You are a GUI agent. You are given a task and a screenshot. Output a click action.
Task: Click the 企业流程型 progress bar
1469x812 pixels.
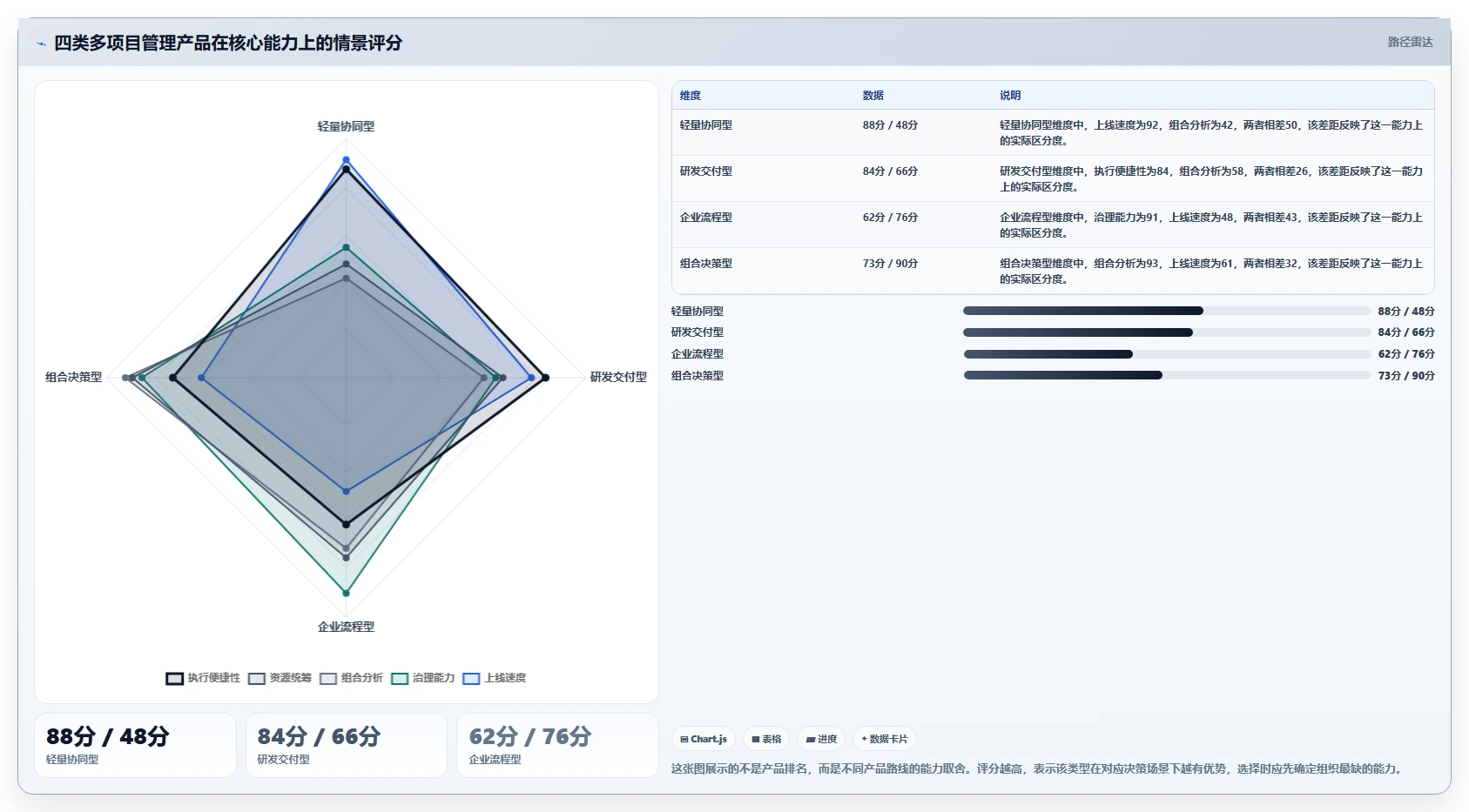1167,354
